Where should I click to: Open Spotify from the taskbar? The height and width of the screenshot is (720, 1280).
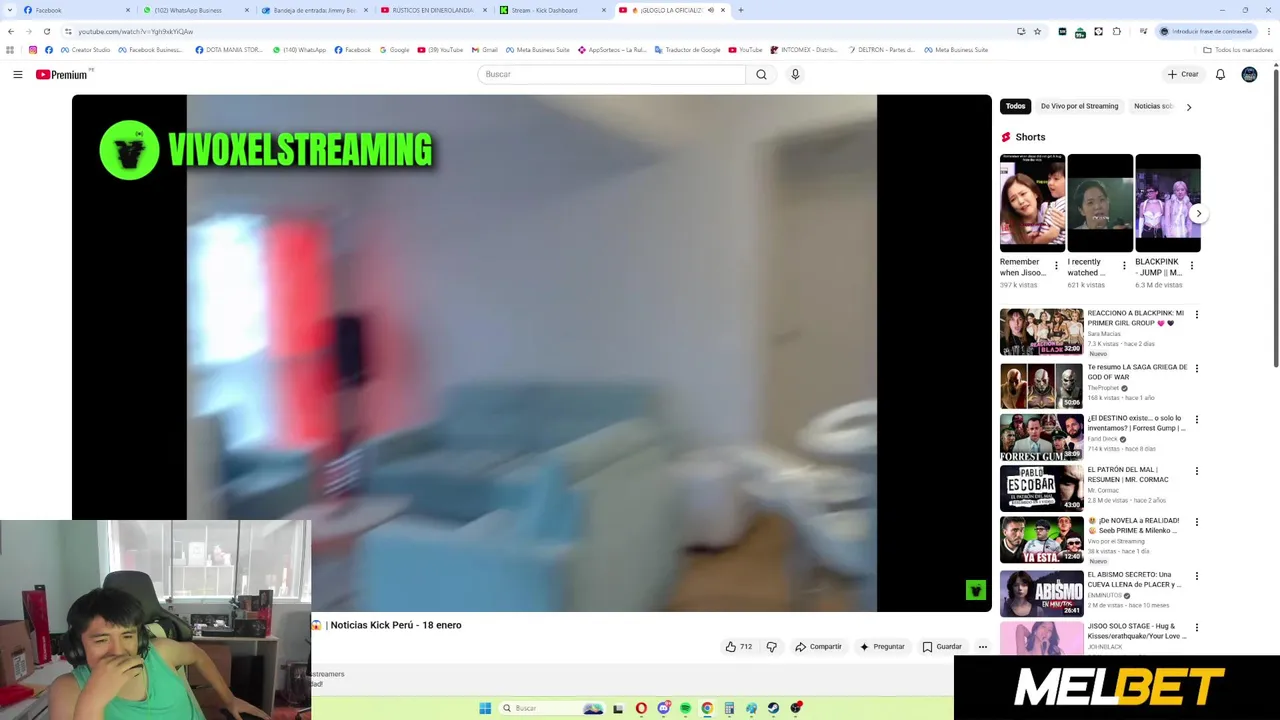pos(685,708)
